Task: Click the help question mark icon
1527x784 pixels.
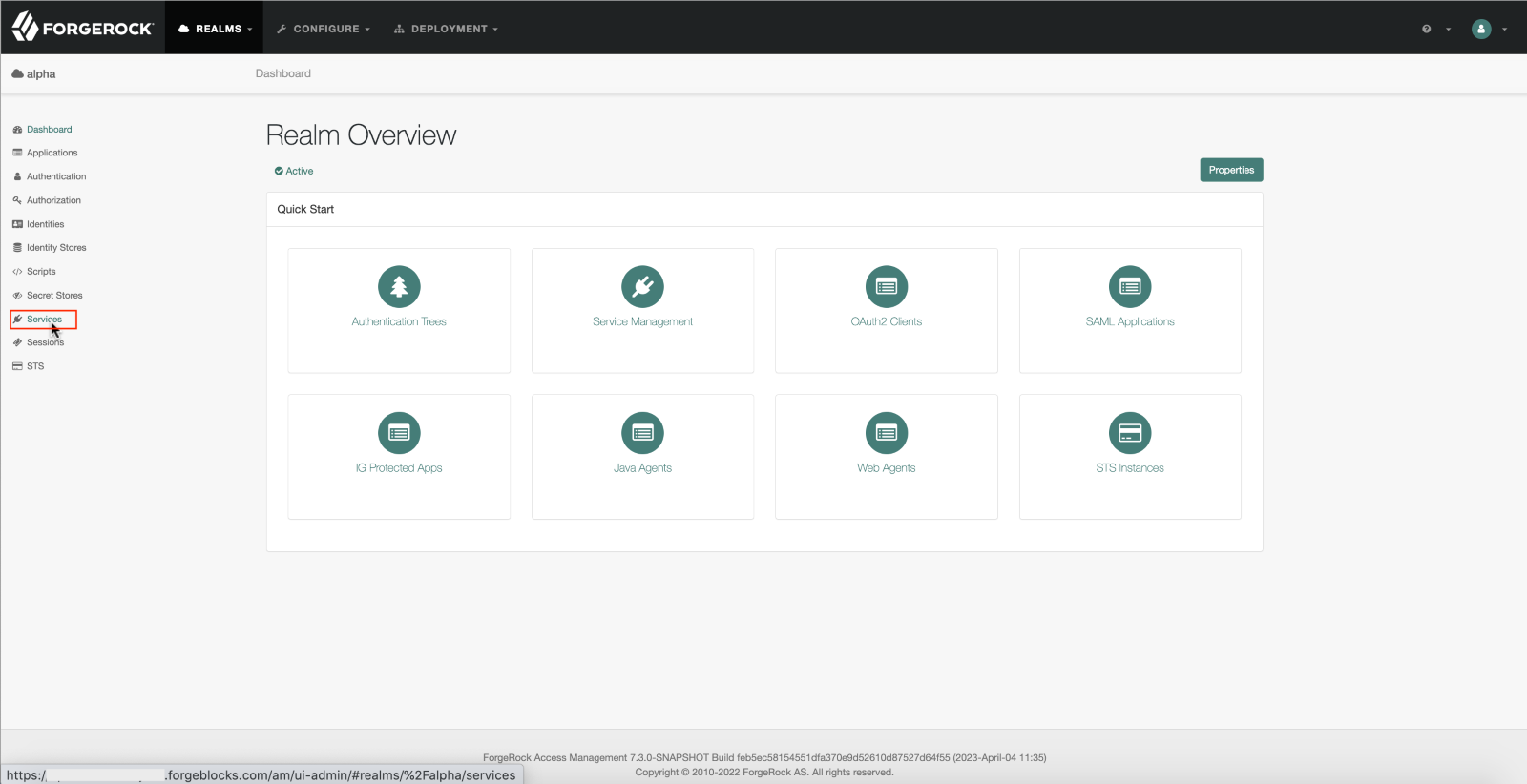Action: point(1427,29)
